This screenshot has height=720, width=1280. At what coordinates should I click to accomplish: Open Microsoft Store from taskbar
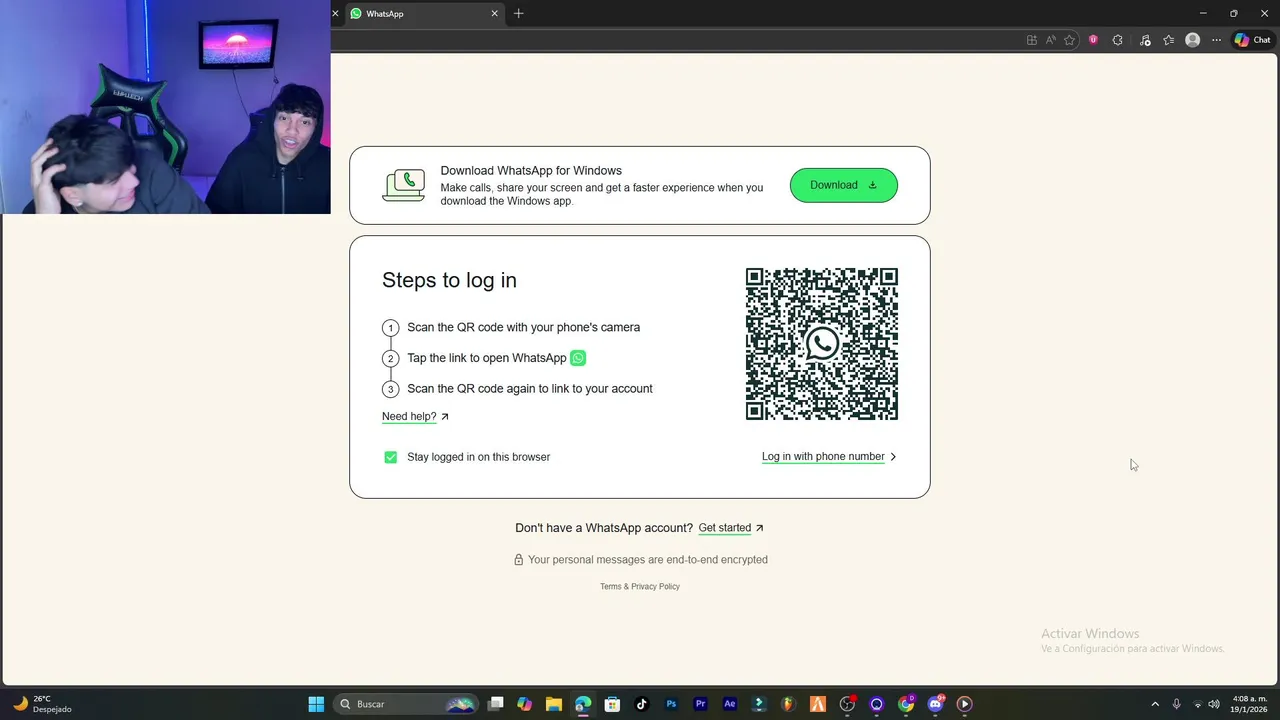tap(612, 704)
